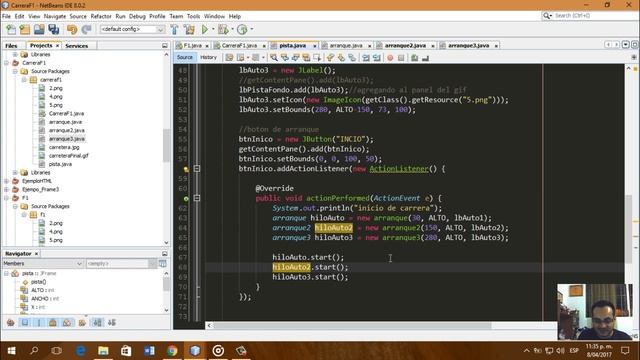Click the Redo toolbar icon
The image size is (640, 360).
click(86, 29)
